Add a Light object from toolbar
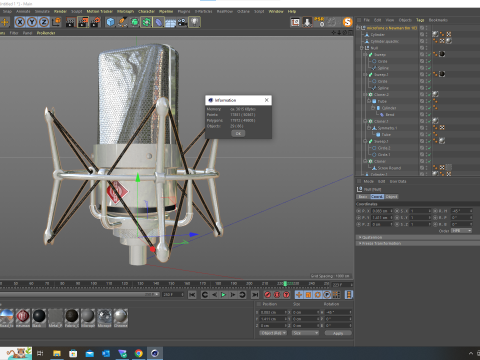 (x=194, y=22)
